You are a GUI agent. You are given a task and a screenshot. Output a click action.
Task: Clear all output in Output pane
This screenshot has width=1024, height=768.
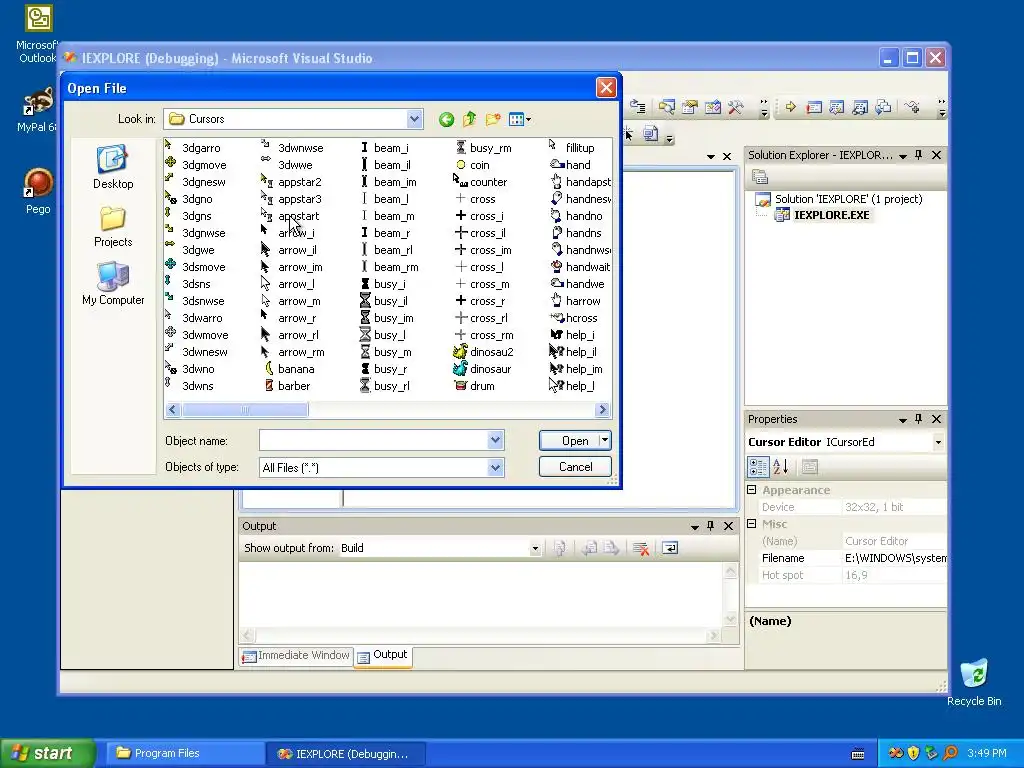pos(641,549)
